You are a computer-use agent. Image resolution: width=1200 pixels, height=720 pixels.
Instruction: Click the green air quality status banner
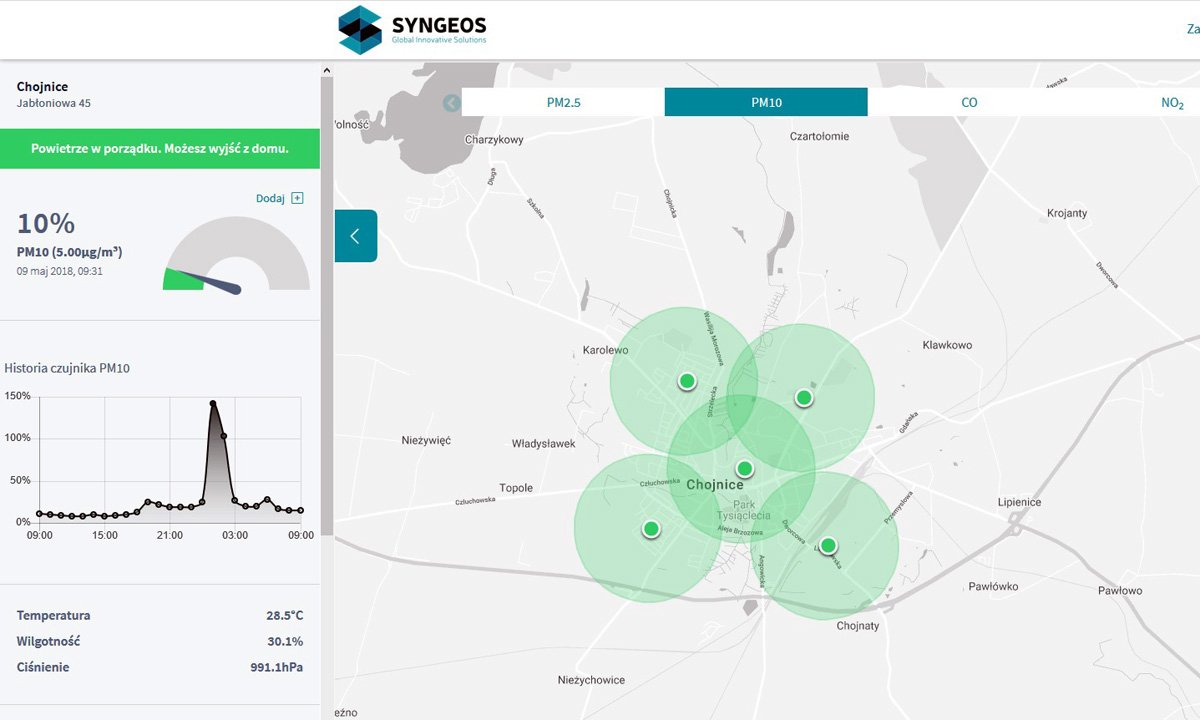click(160, 148)
